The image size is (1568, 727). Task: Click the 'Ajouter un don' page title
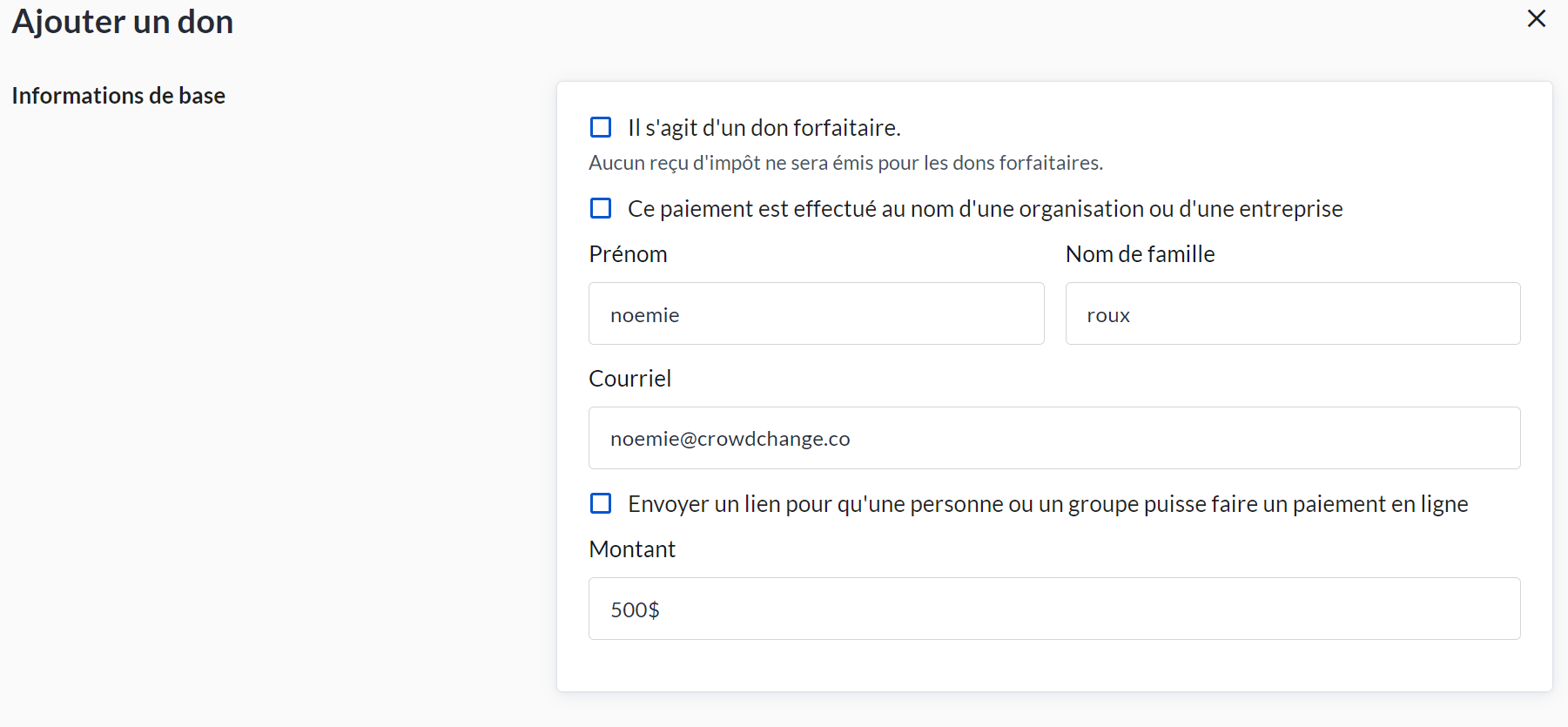[x=123, y=22]
